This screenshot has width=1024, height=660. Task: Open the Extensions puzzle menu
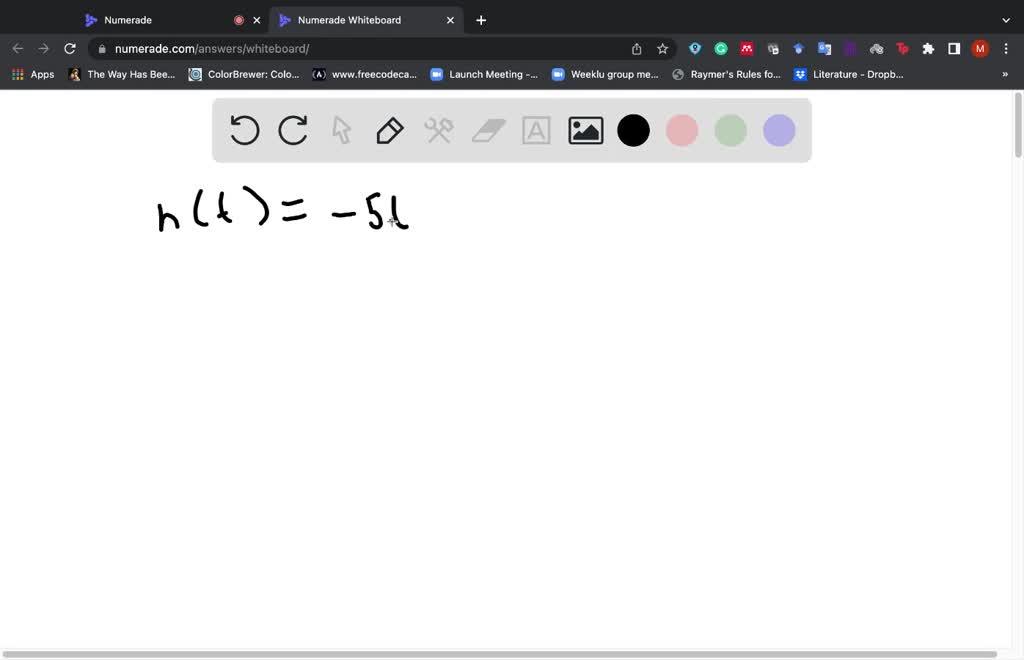click(928, 49)
